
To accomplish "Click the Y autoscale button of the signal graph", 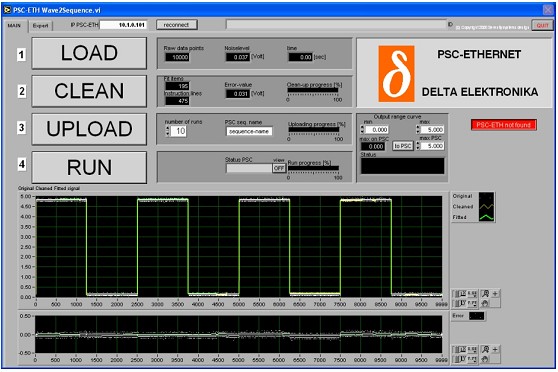I will pos(463,303).
